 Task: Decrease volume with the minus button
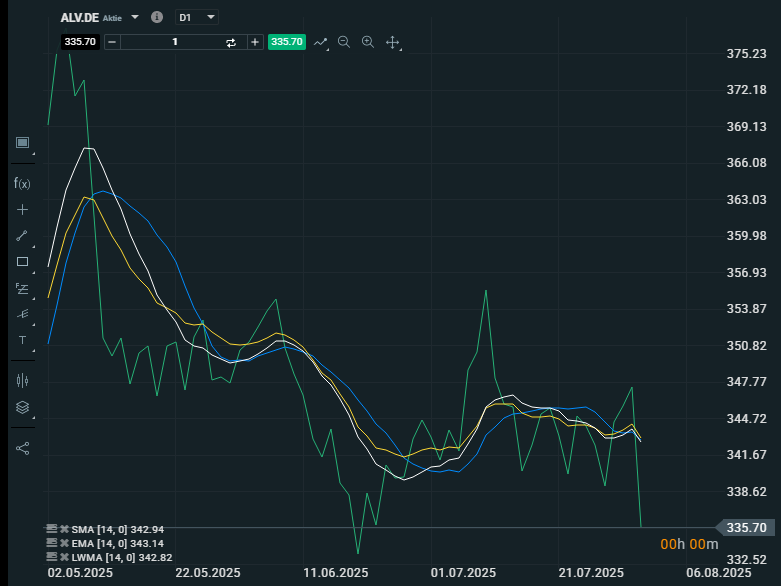click(112, 42)
